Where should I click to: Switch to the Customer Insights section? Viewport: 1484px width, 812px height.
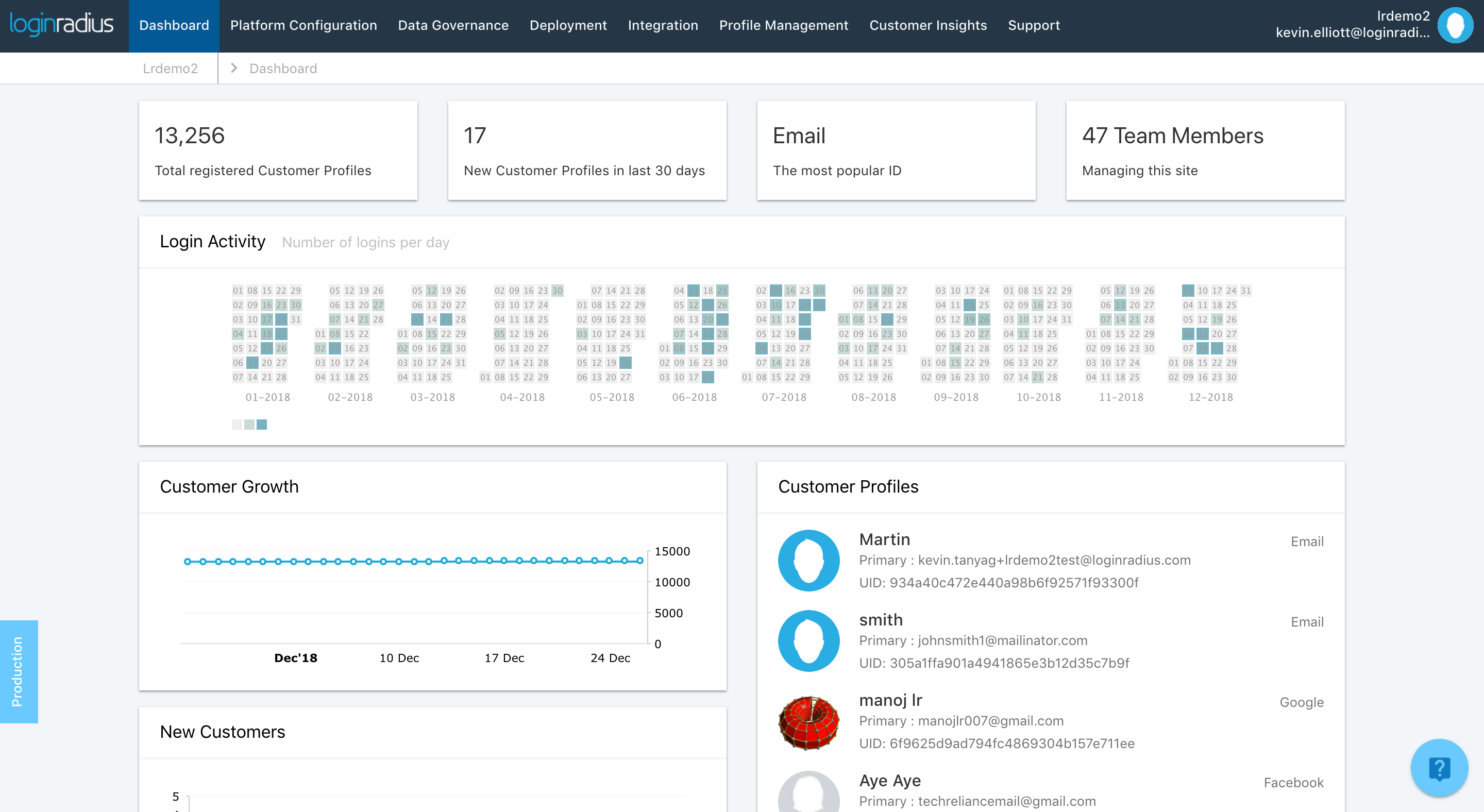[927, 25]
